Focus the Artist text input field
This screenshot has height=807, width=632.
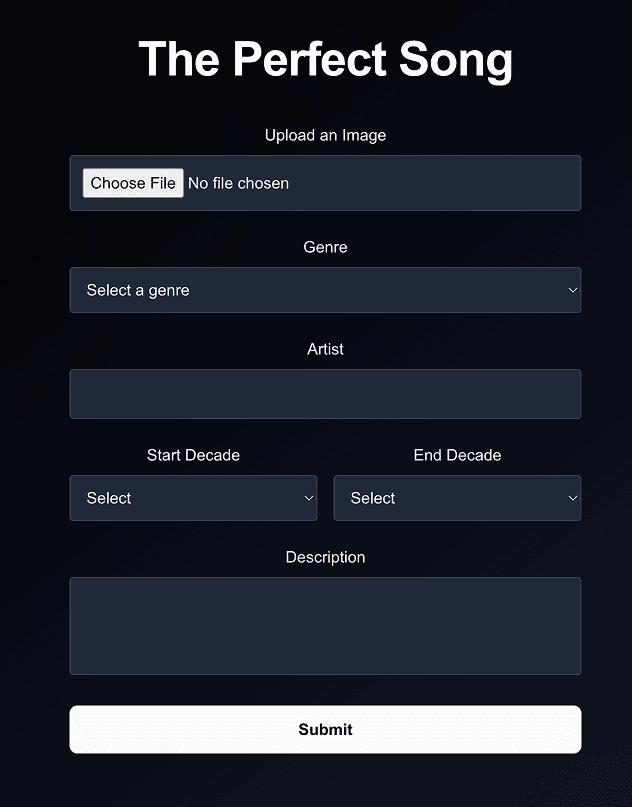(x=325, y=394)
